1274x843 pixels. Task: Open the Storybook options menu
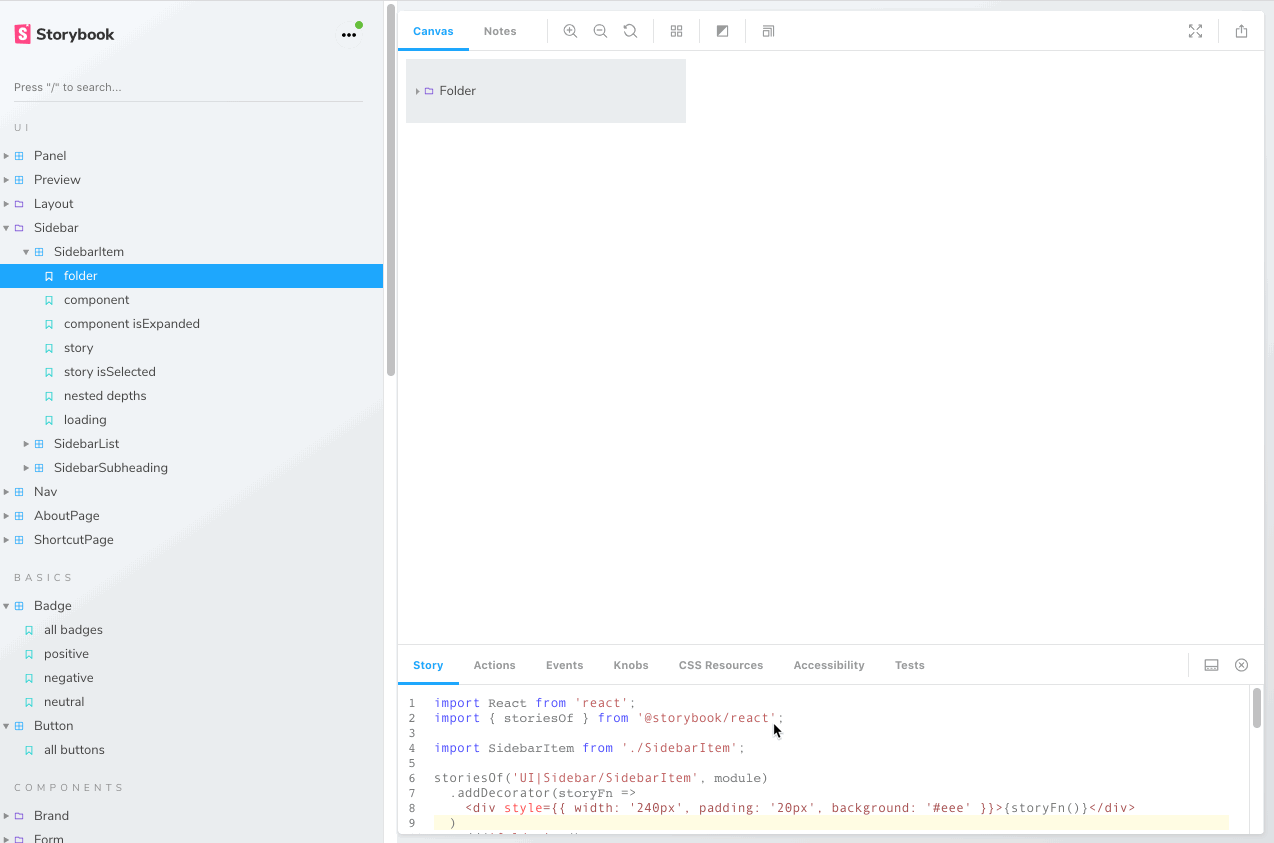tap(349, 33)
